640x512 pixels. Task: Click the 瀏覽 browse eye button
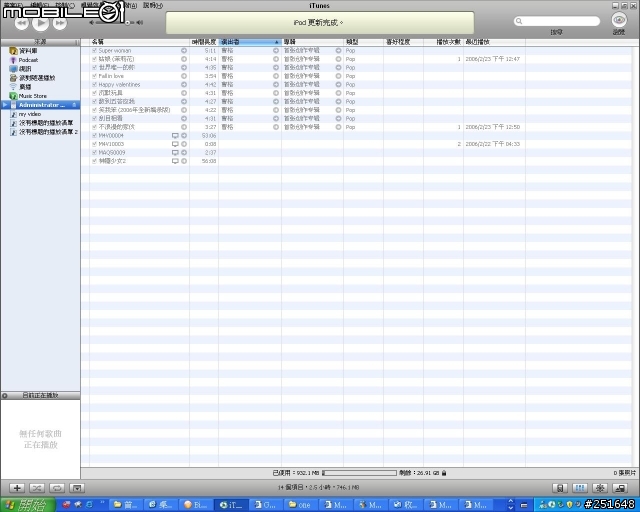point(619,20)
